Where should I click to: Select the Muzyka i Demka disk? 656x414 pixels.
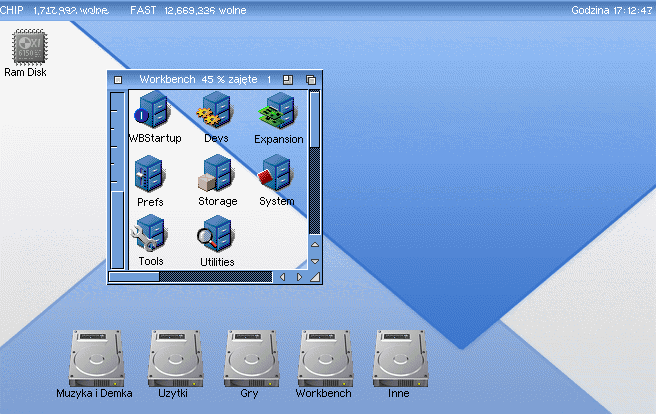tap(97, 358)
